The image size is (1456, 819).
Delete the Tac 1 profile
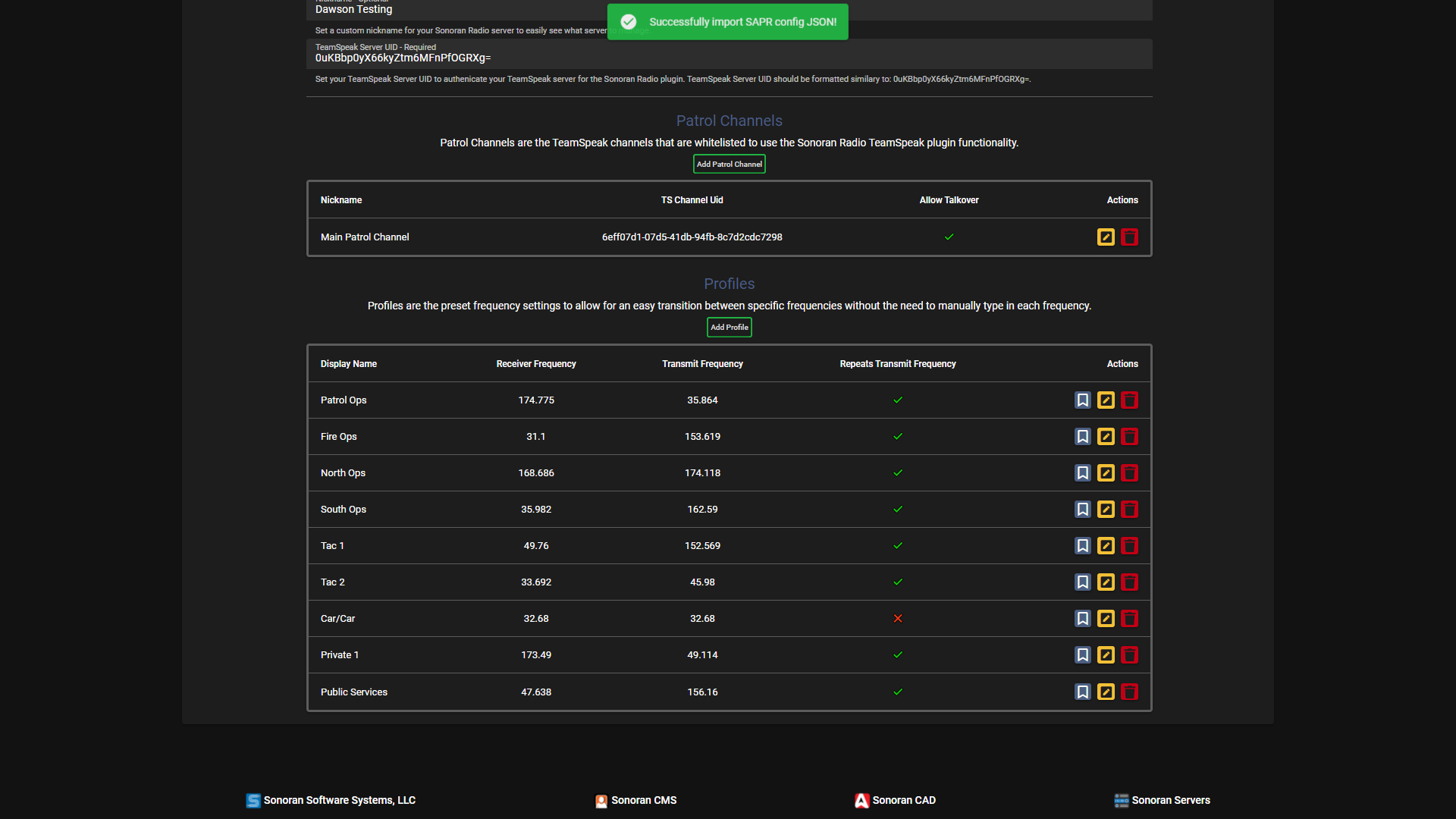[x=1129, y=546]
